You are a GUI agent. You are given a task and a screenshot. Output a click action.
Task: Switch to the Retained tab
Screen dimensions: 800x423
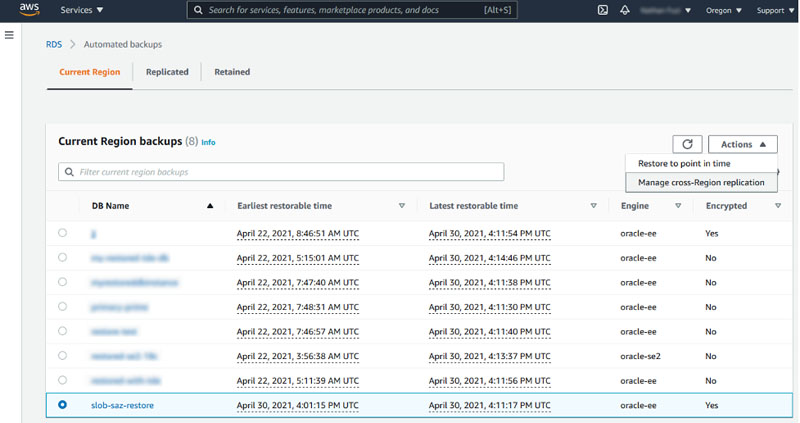point(232,72)
